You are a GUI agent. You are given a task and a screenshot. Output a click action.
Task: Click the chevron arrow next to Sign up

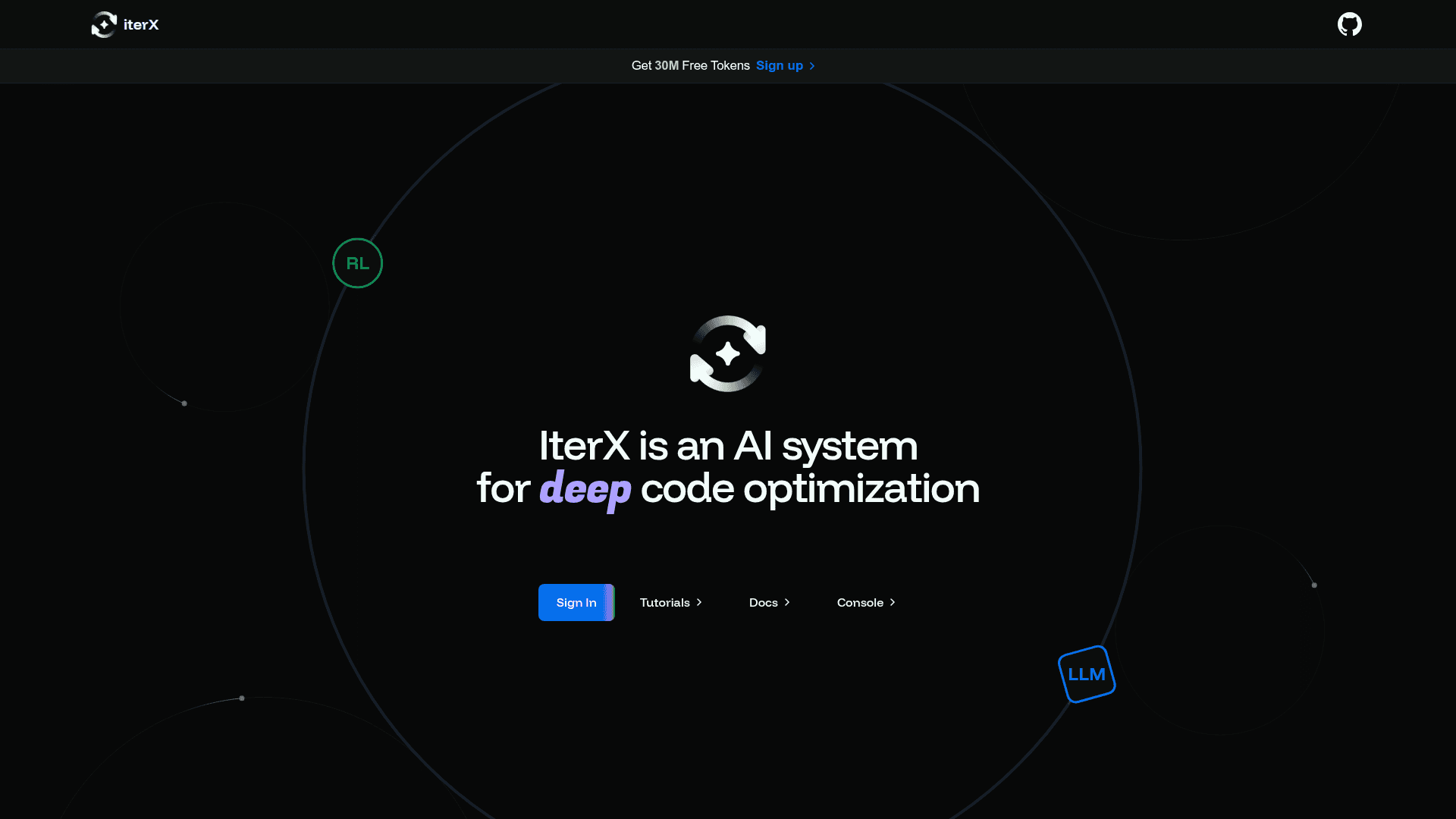coord(811,66)
